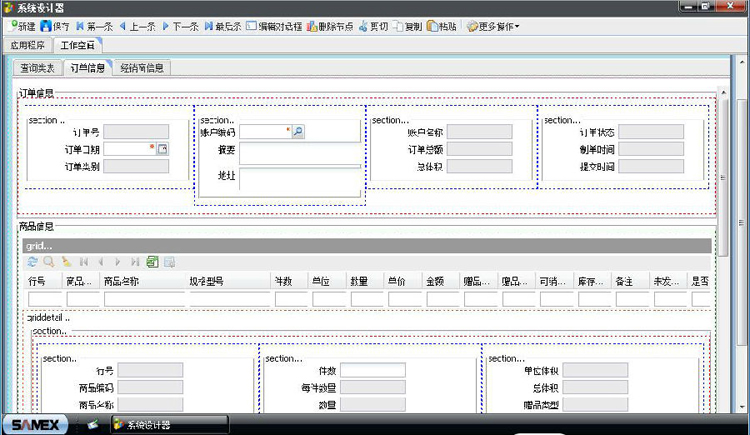Jump to last record with 最后条
Image resolution: width=750 pixels, height=435 pixels.
point(223,26)
